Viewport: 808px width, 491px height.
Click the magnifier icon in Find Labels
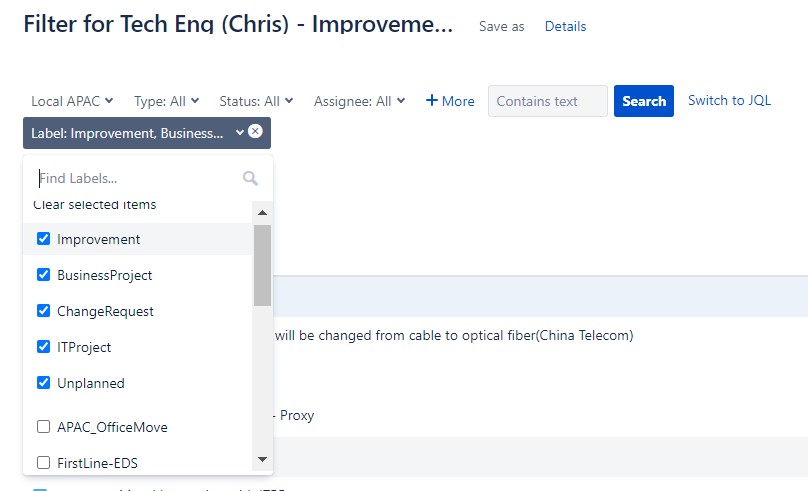point(250,178)
